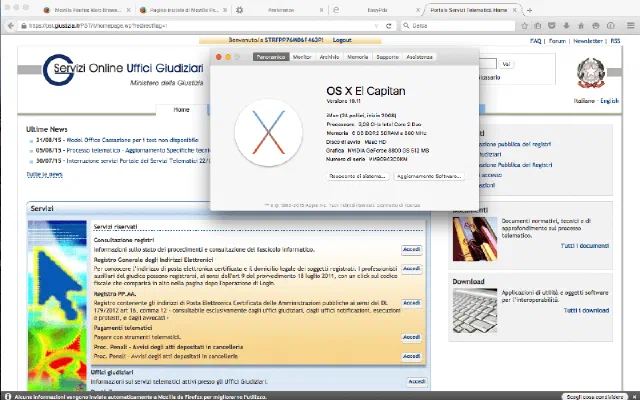Close the EasyPda tab
Screen dimensions: 640x400
[418, 10]
